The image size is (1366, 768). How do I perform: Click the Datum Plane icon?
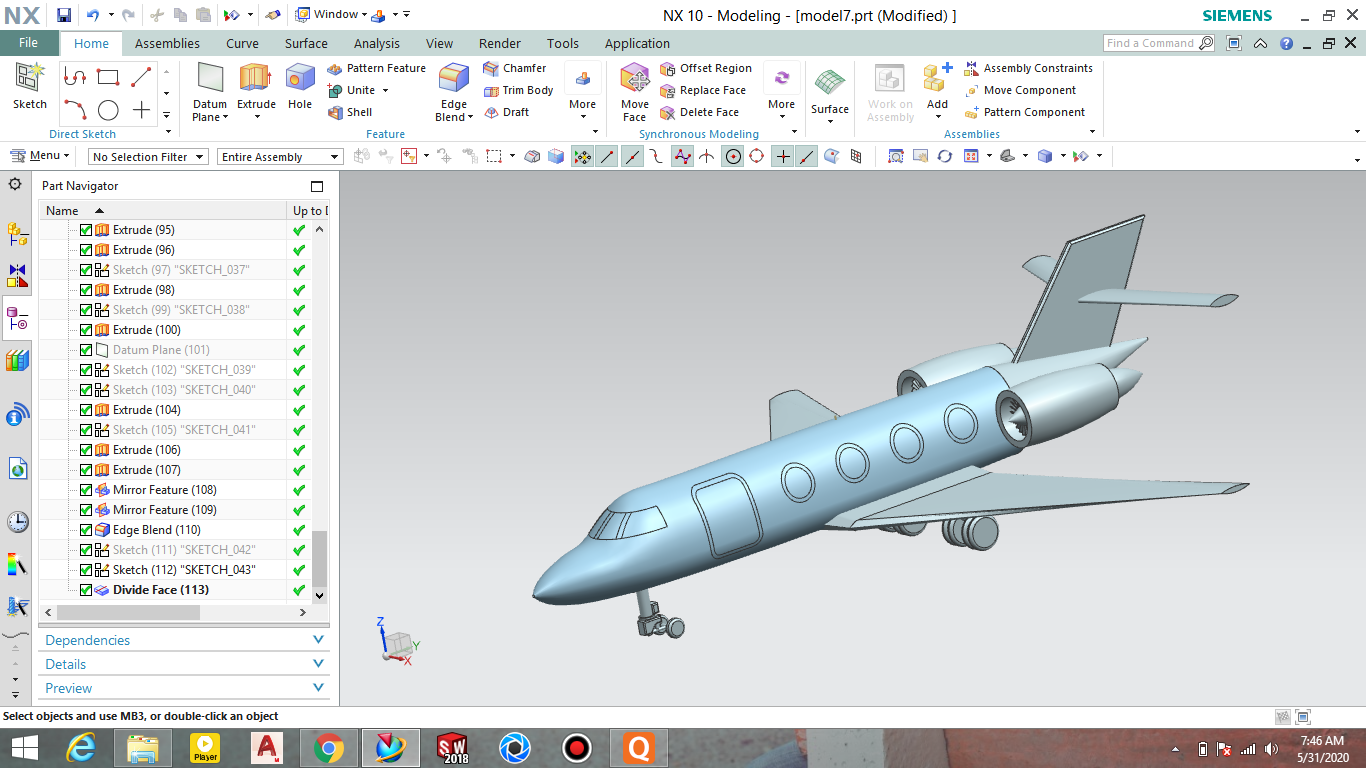tap(210, 78)
